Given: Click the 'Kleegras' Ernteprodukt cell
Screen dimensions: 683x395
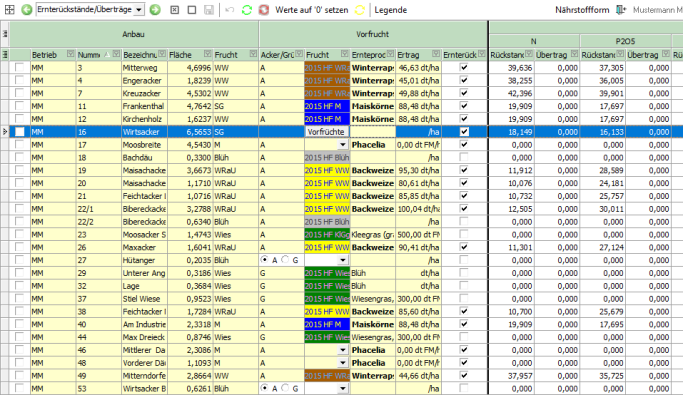Looking at the screenshot, I should [x=373, y=234].
